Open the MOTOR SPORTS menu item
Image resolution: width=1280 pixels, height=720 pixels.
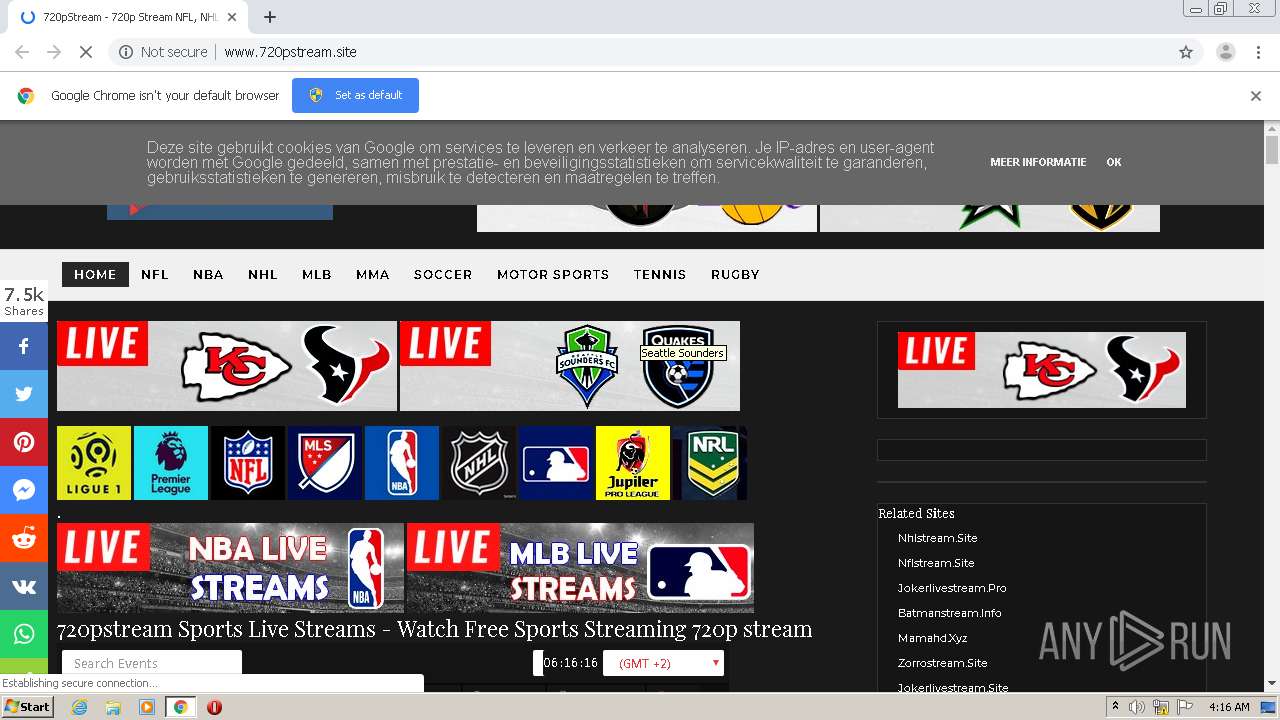[553, 274]
